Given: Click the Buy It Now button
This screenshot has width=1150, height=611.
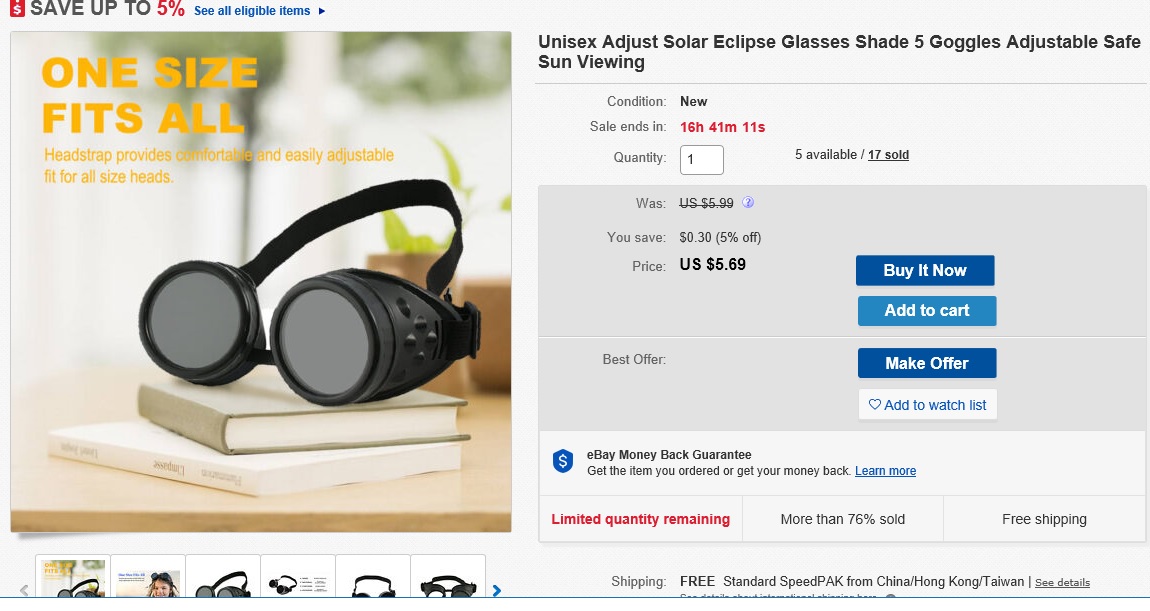Looking at the screenshot, I should point(925,270).
